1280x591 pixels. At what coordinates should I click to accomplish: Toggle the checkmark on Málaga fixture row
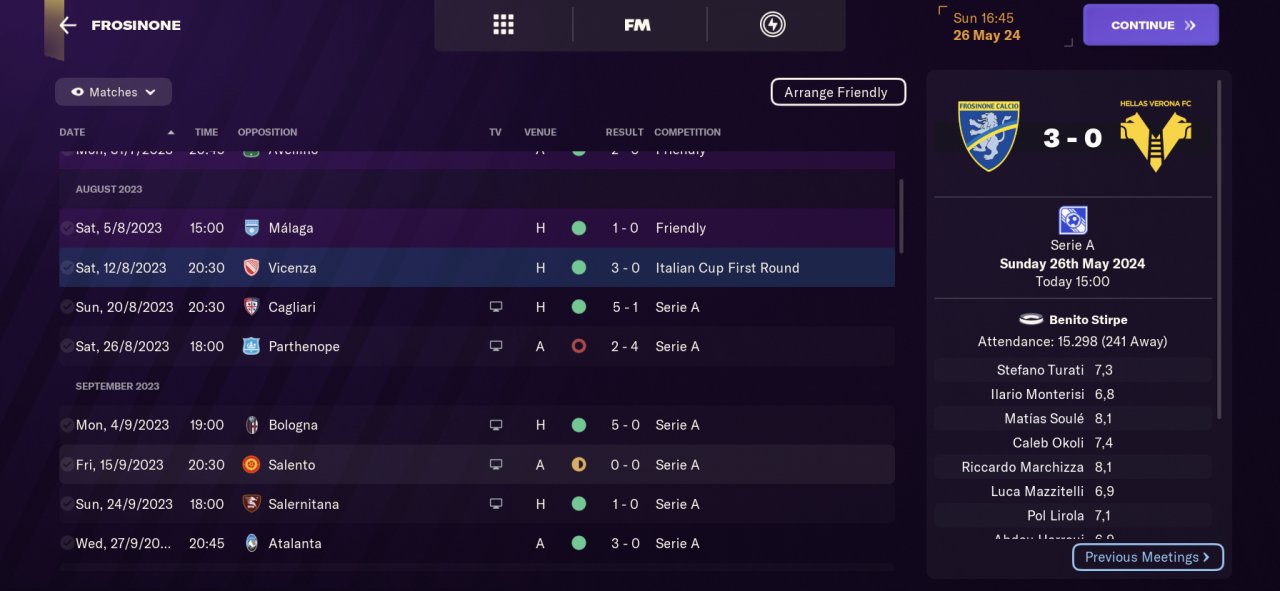(x=66, y=228)
